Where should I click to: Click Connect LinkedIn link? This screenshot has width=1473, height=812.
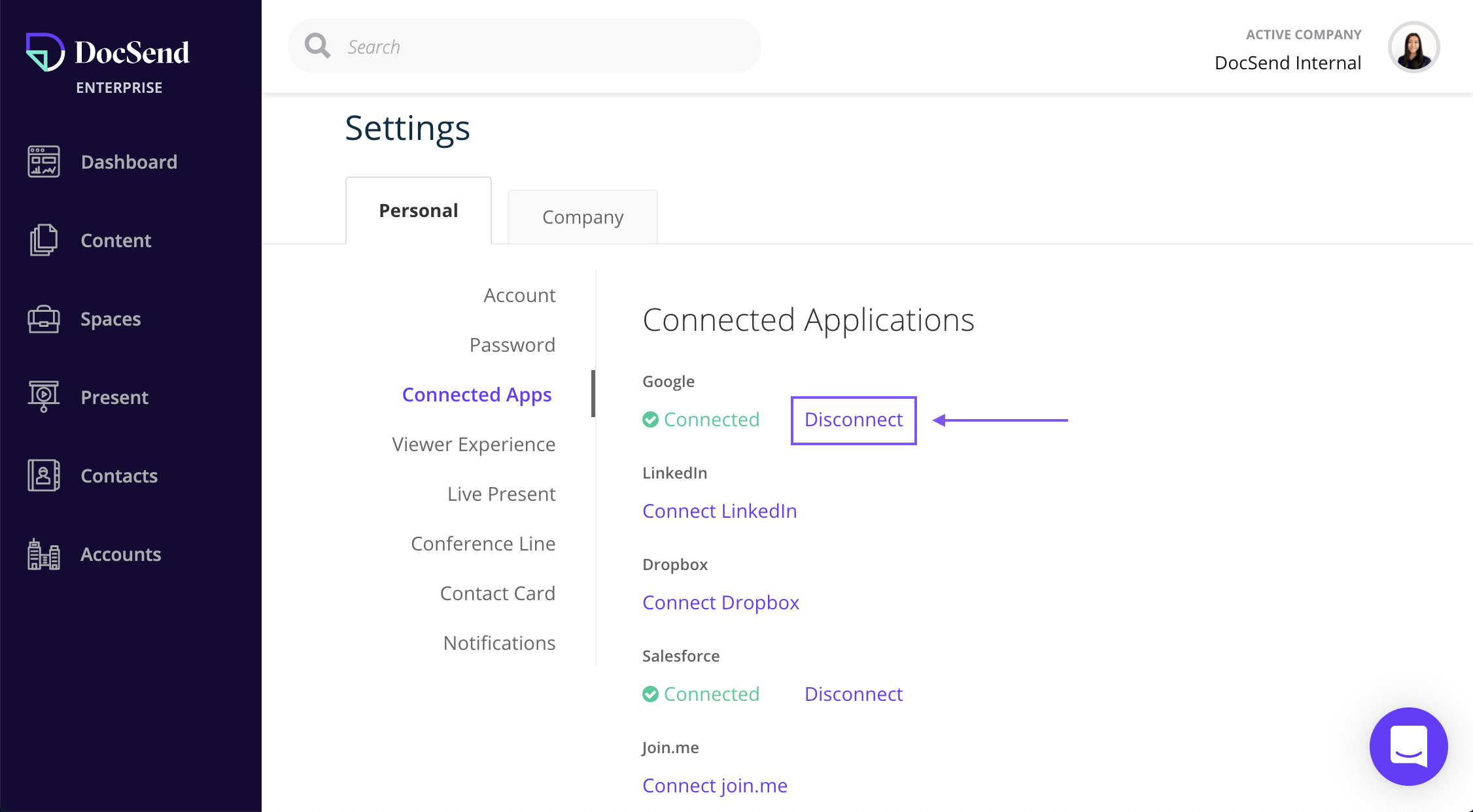tap(719, 511)
